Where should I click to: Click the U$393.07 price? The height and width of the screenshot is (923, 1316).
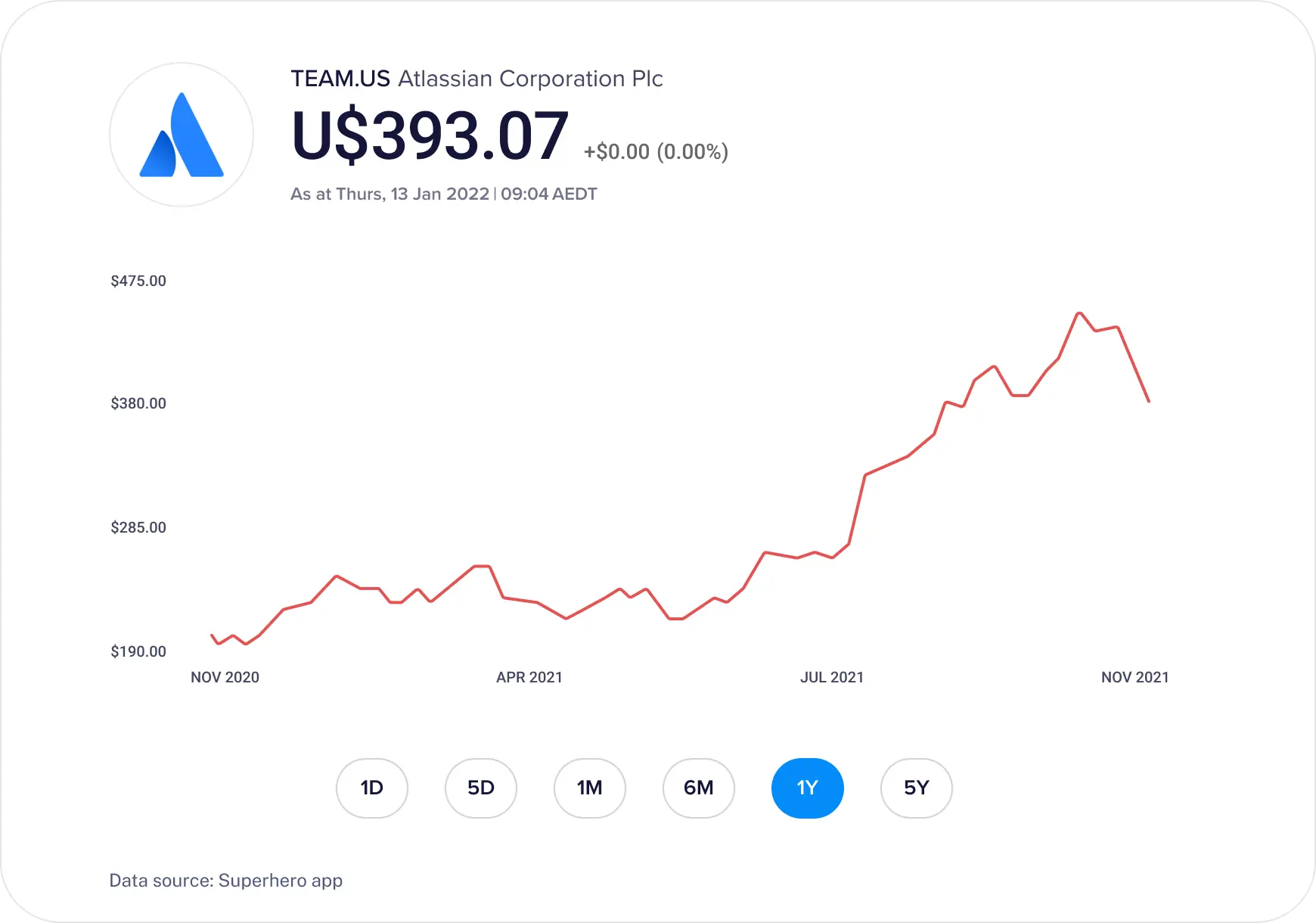[x=430, y=136]
